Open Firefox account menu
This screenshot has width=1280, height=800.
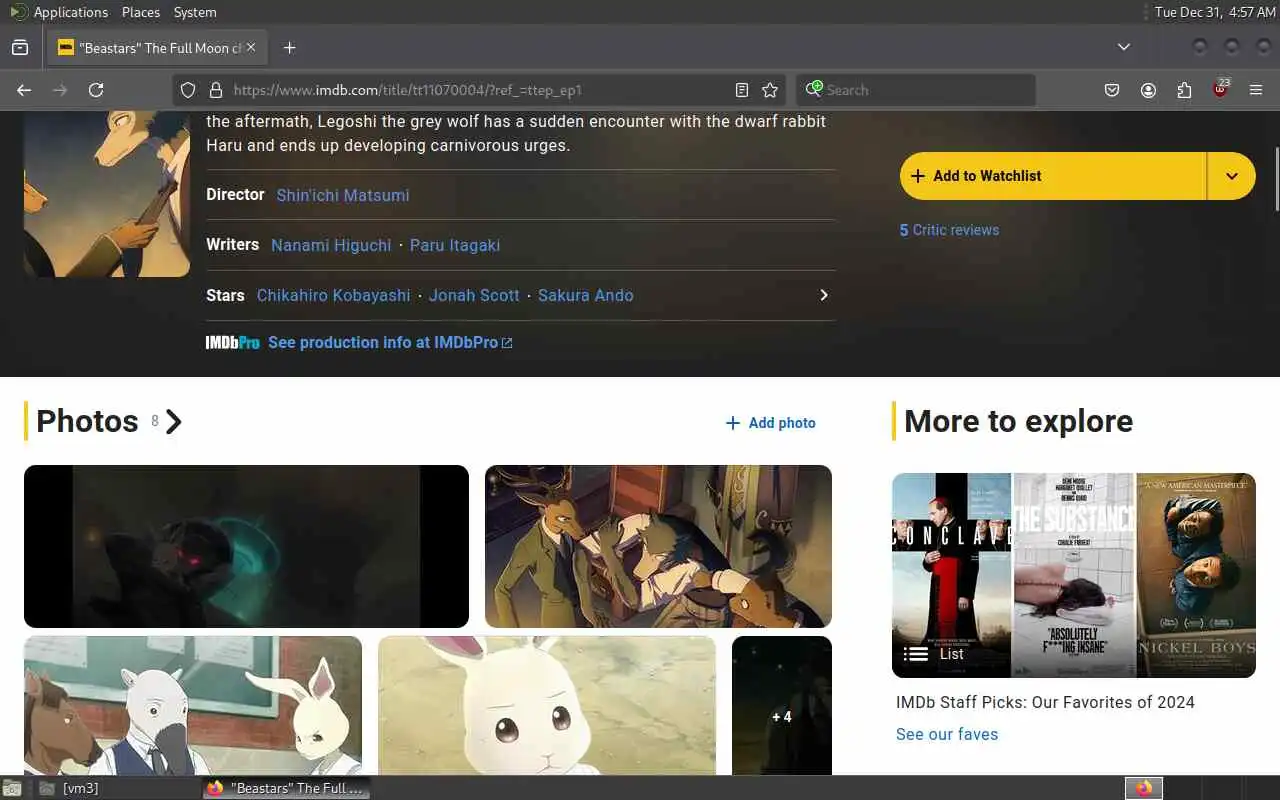[1148, 90]
